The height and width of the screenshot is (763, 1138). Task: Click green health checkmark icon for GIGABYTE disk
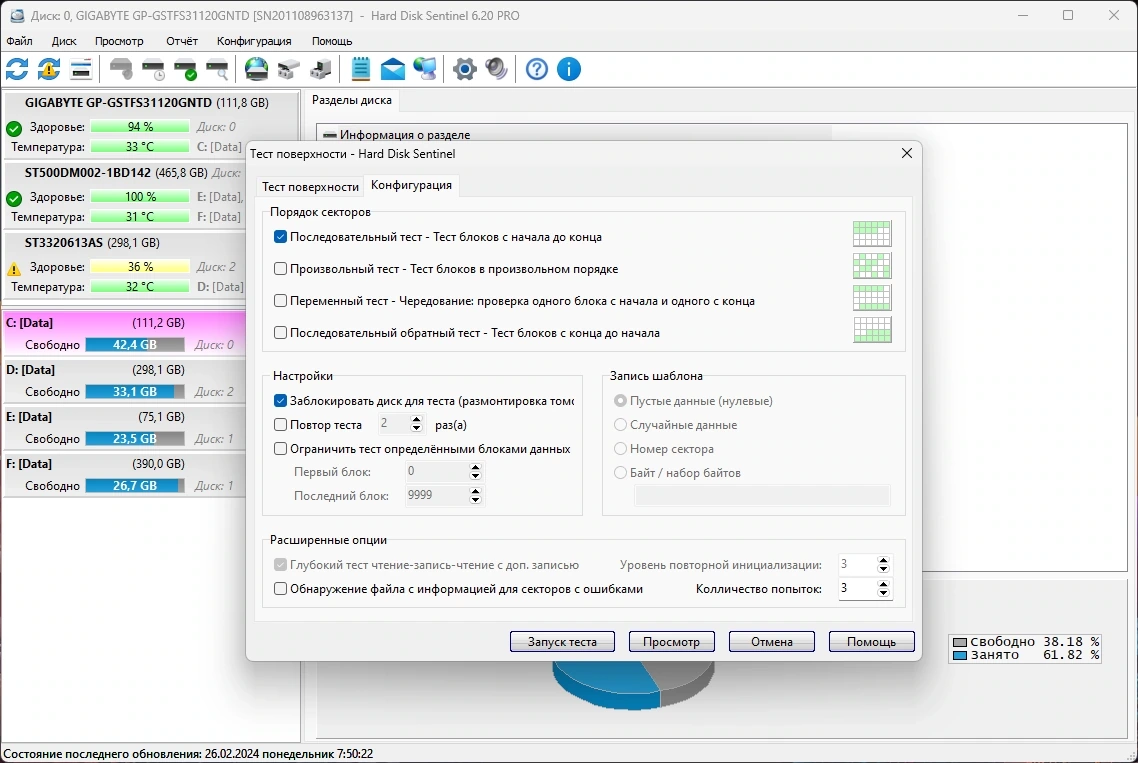point(14,128)
